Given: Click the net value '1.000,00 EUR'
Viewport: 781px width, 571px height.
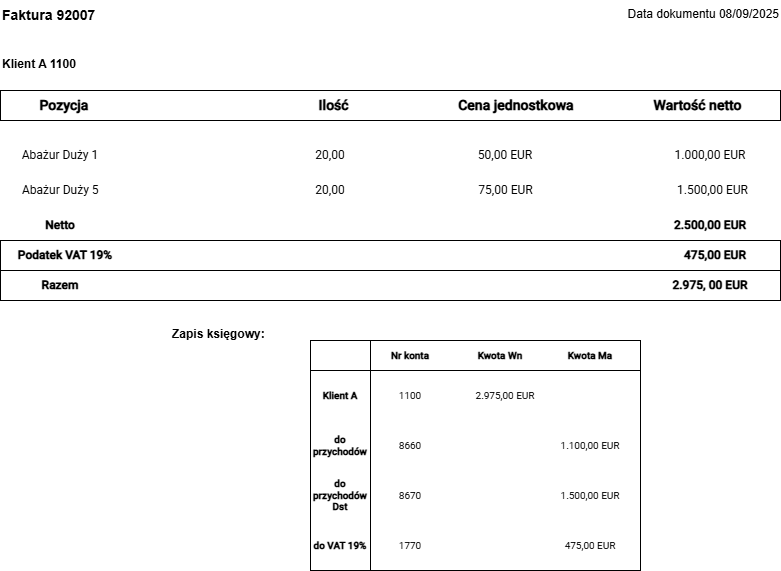Looking at the screenshot, I should click(710, 155).
